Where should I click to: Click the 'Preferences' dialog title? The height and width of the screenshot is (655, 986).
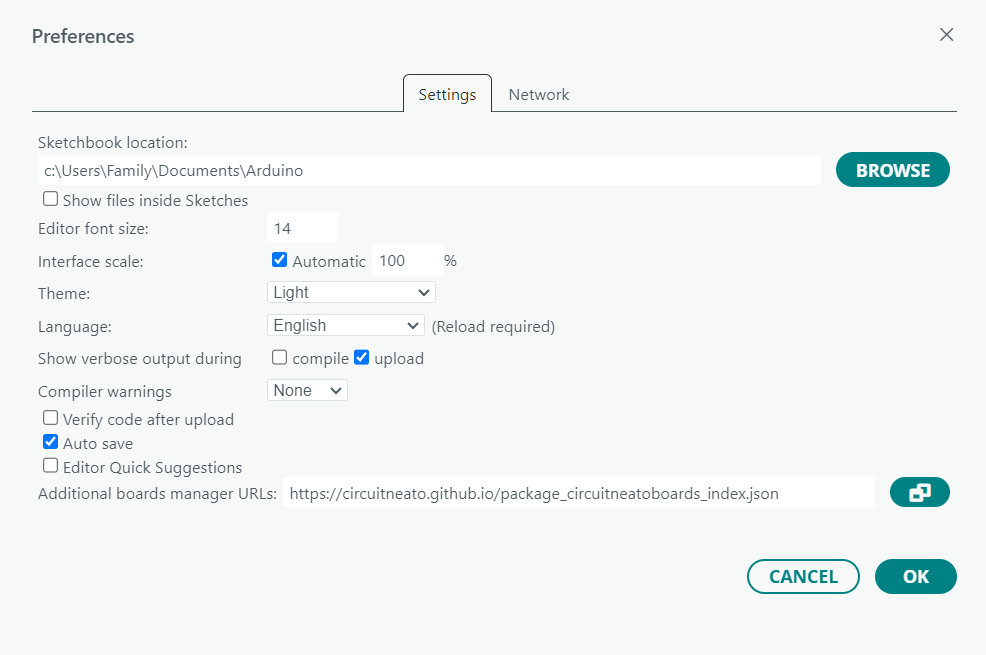point(83,36)
